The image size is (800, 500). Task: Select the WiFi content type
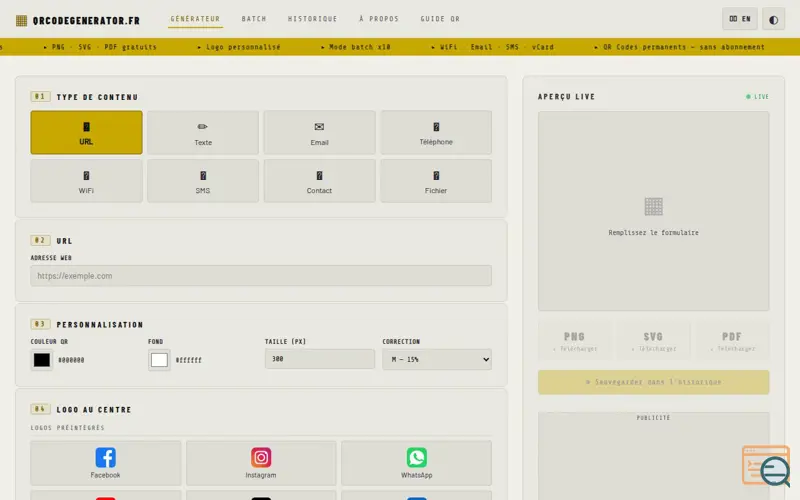(x=86, y=181)
